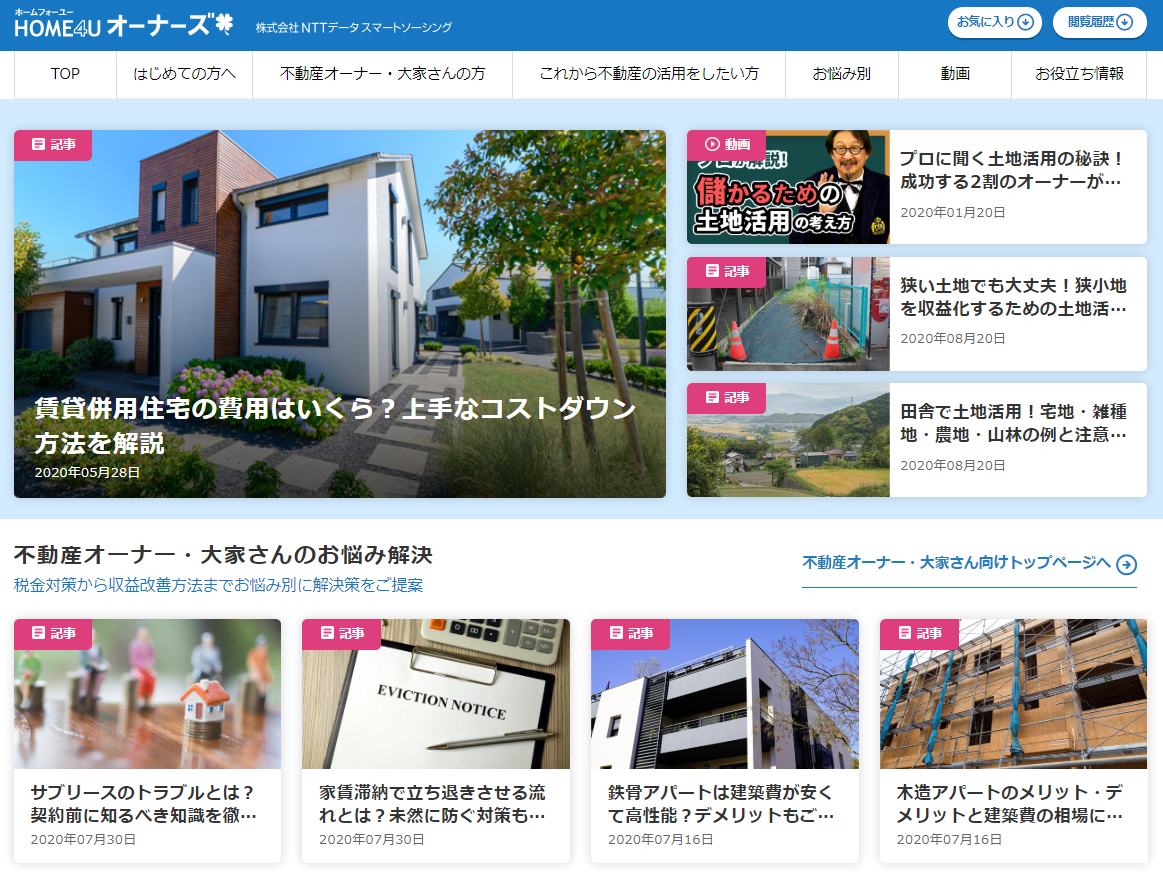Open the お気に入り list

pos(993,22)
